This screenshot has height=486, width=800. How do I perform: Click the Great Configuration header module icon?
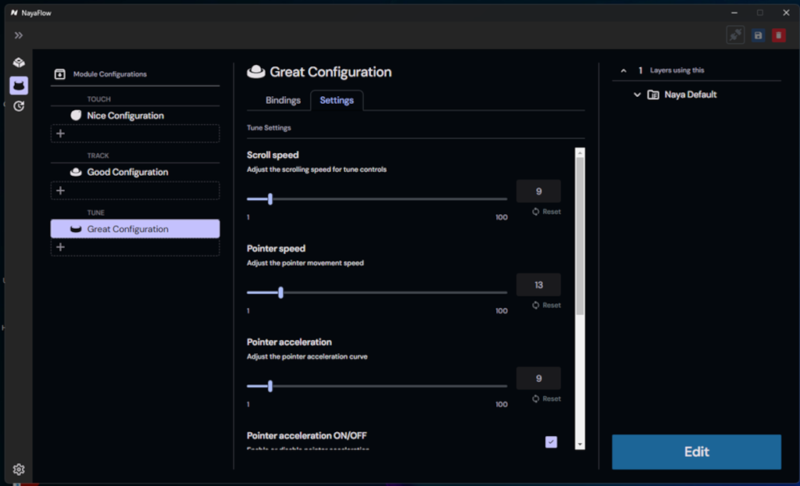click(256, 72)
